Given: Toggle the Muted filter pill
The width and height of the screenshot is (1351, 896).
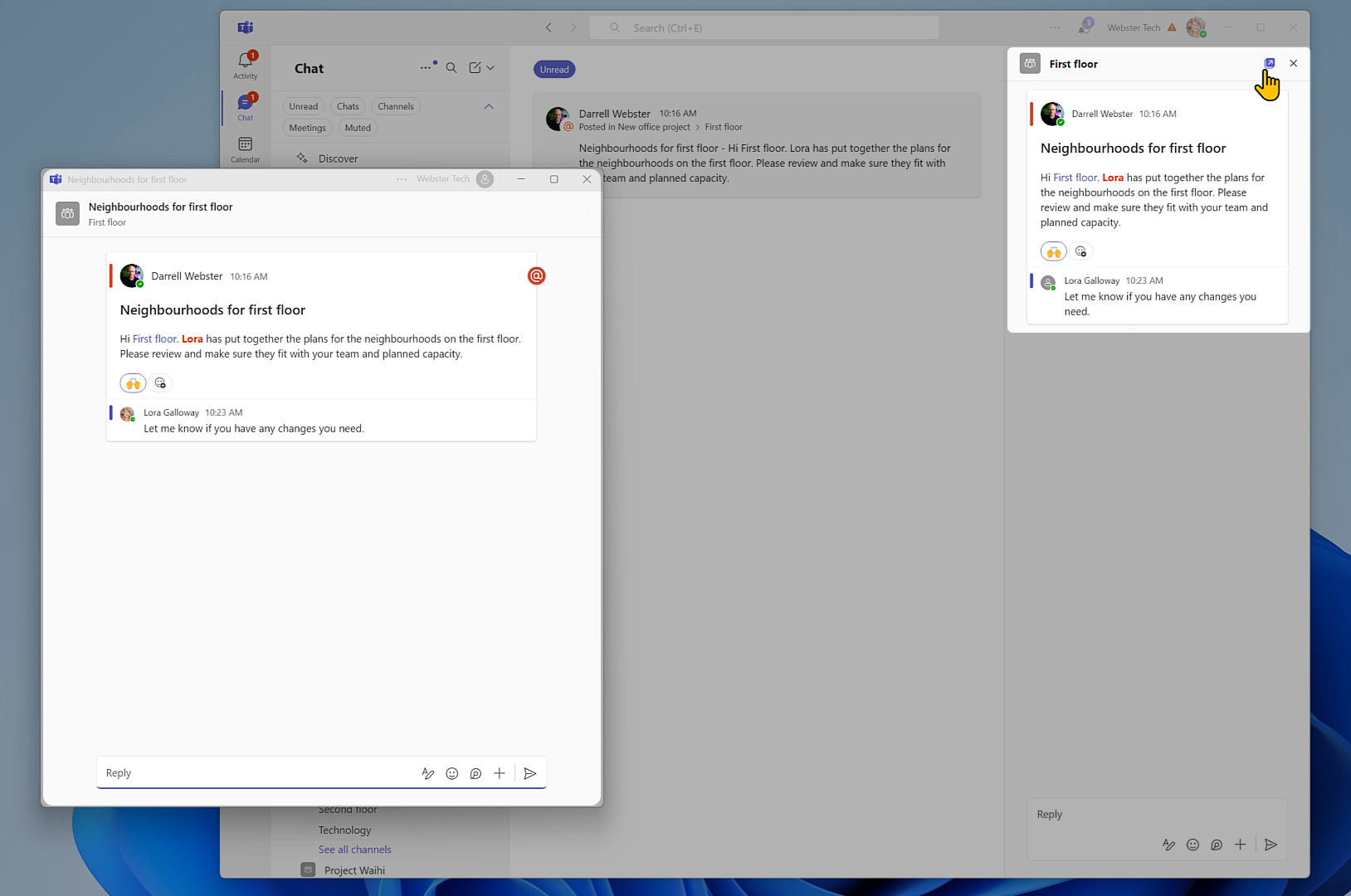Looking at the screenshot, I should (357, 127).
